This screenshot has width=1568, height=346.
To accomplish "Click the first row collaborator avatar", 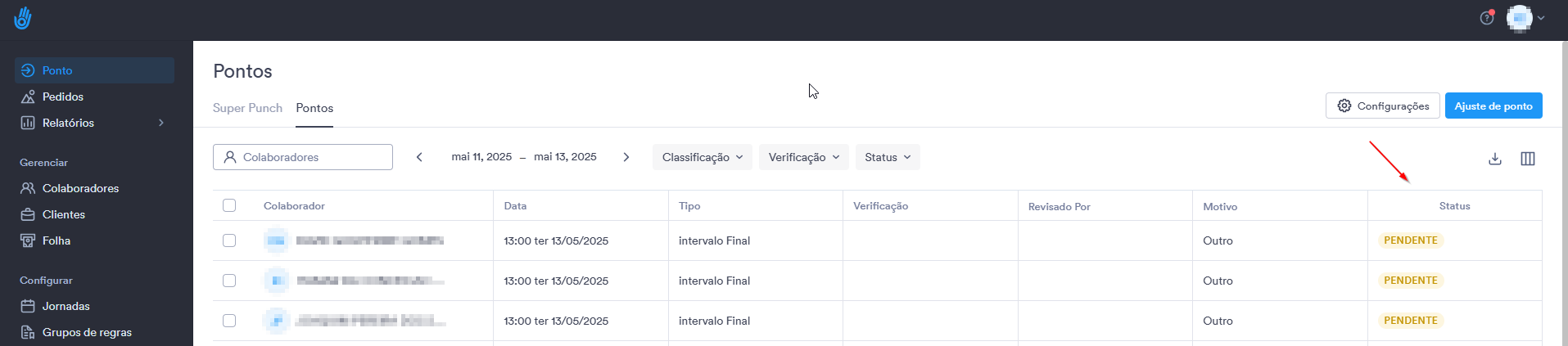I will coord(277,240).
